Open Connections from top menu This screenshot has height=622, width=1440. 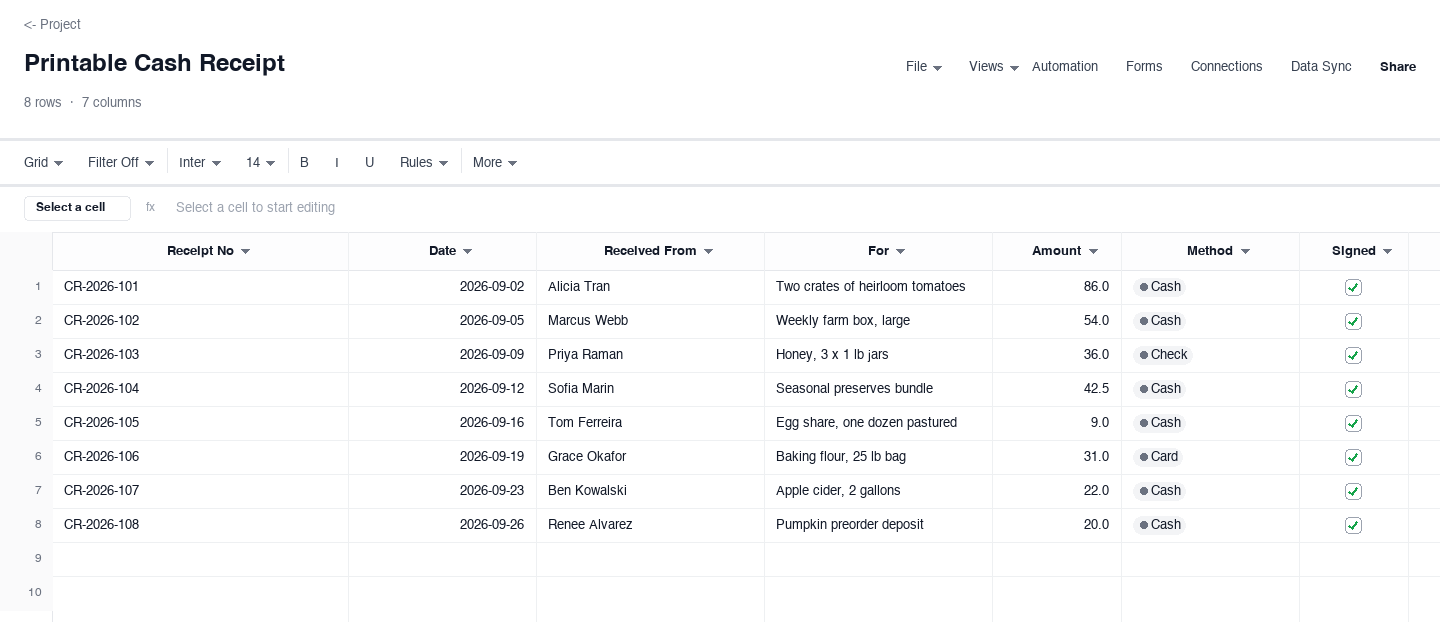1226,67
